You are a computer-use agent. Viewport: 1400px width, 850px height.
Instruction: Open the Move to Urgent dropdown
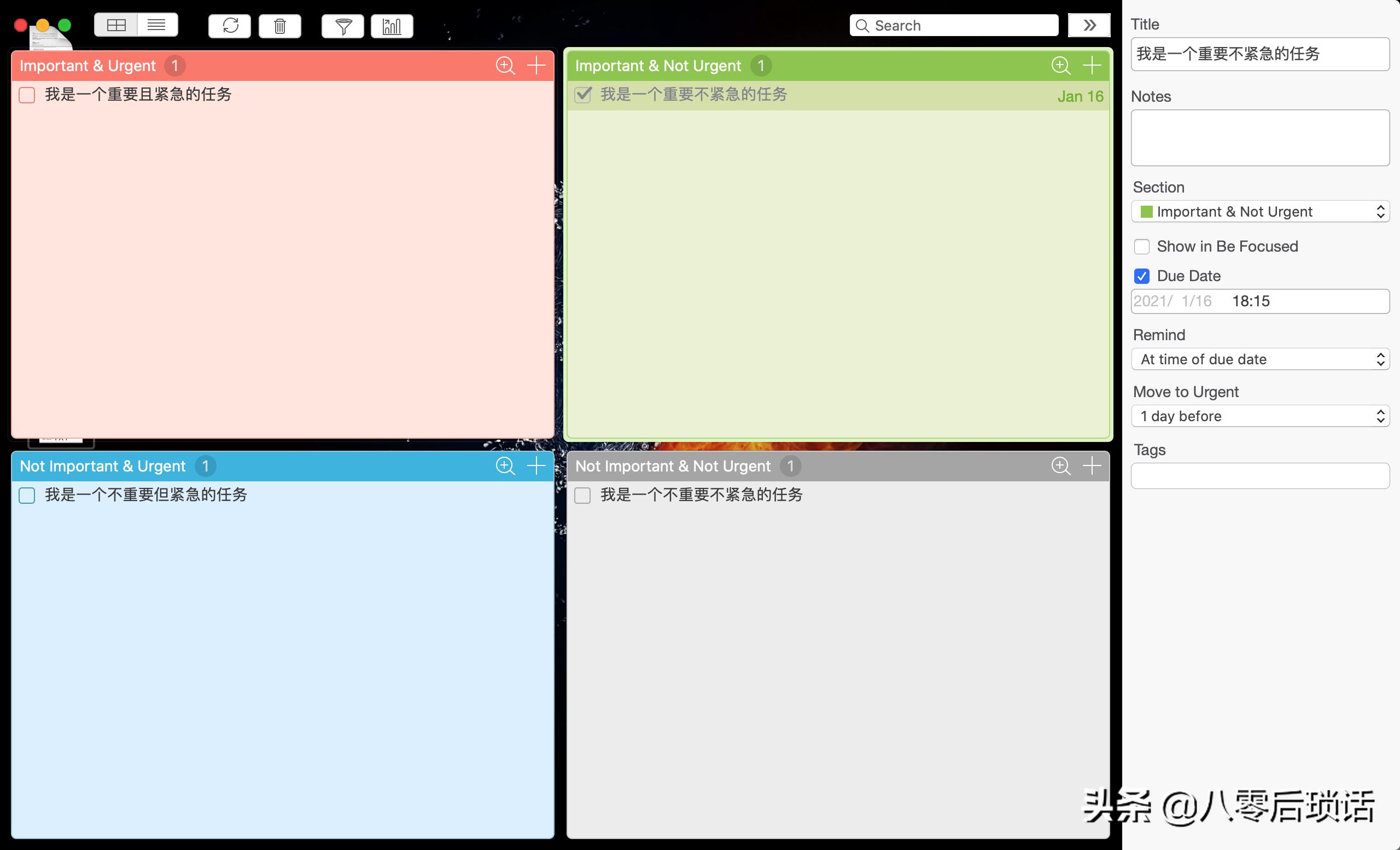tap(1259, 416)
